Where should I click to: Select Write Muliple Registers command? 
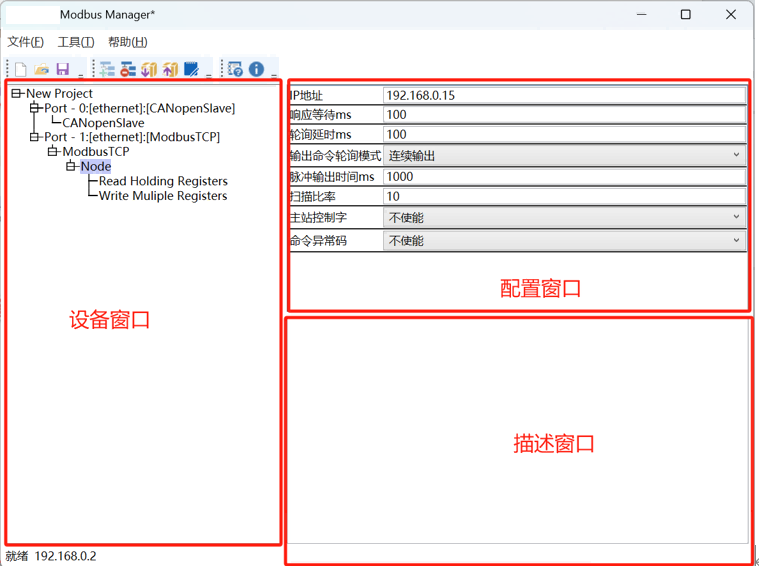(163, 196)
